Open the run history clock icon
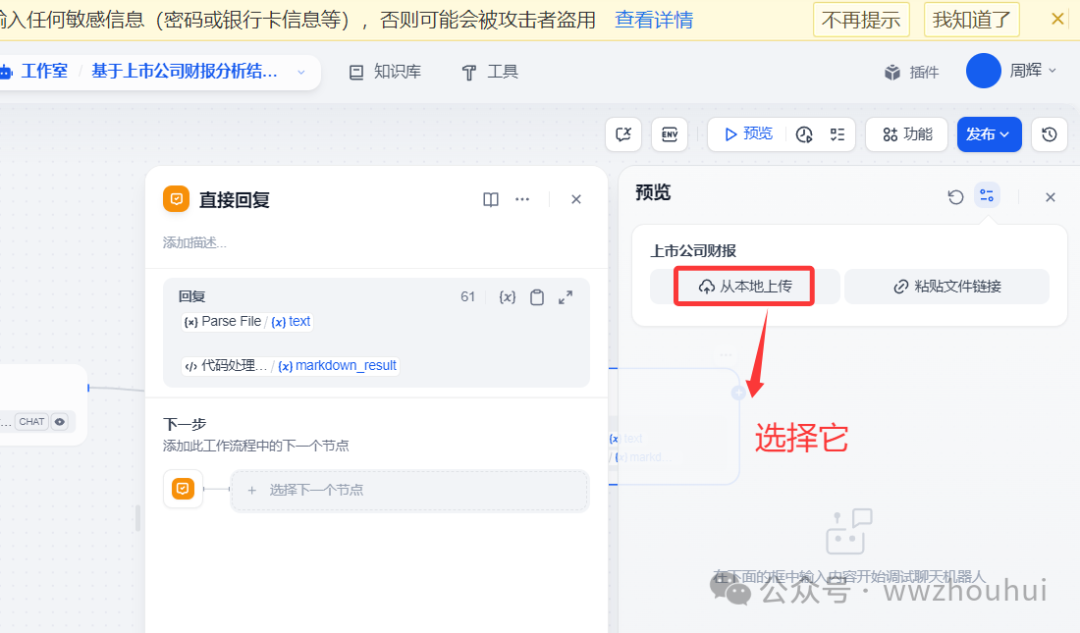The image size is (1080, 633). point(804,134)
